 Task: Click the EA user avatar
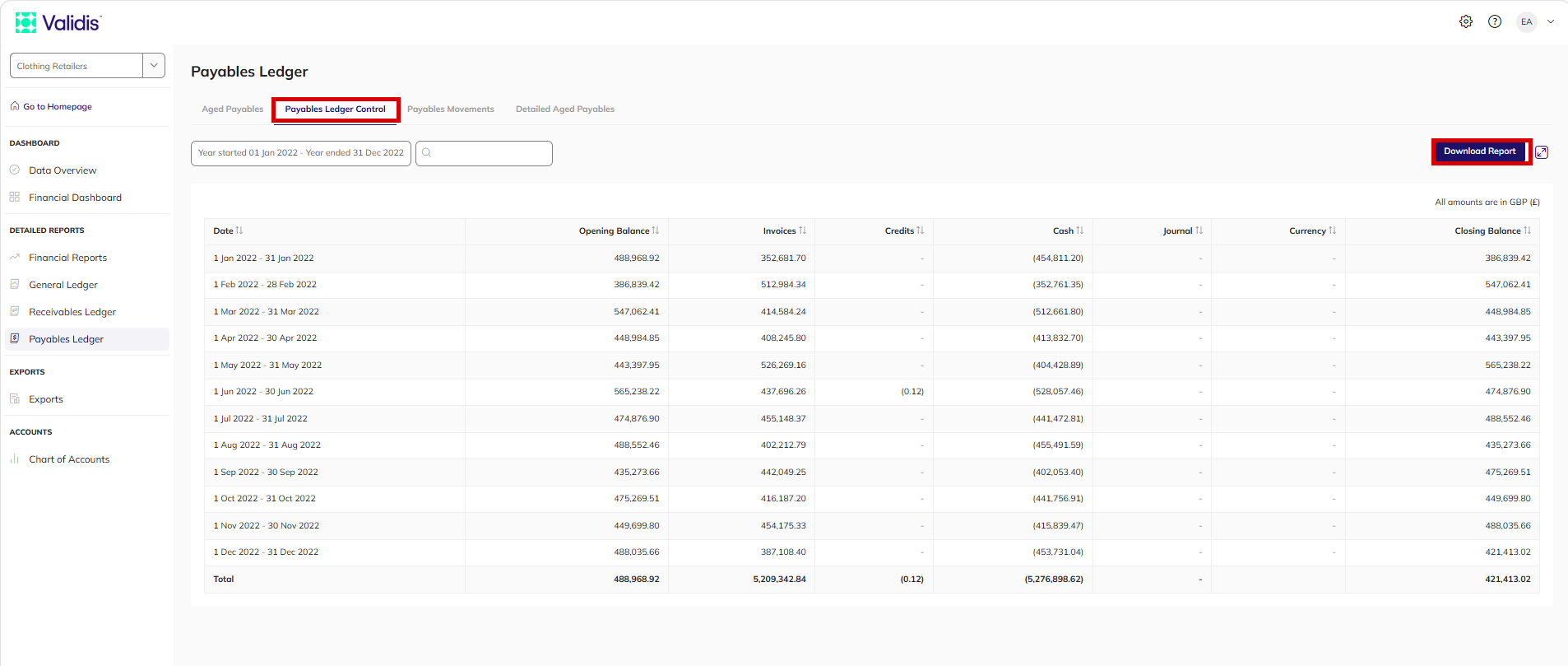coord(1527,22)
